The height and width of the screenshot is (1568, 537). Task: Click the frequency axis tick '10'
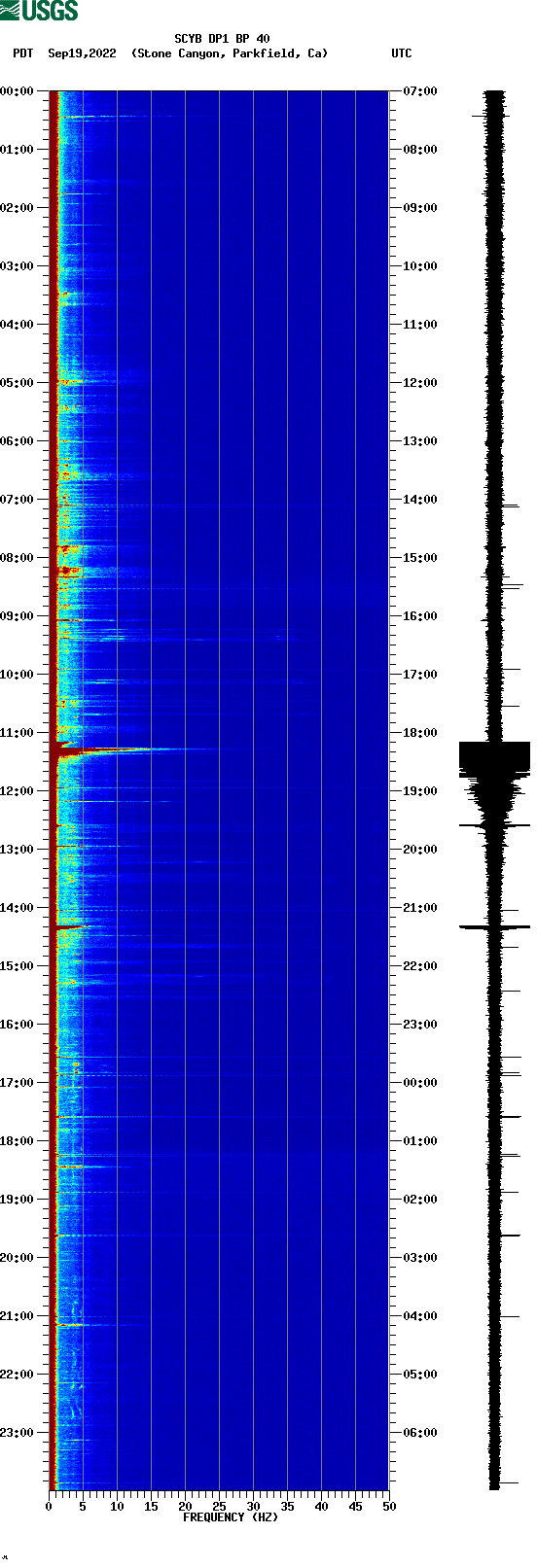coord(117,1507)
